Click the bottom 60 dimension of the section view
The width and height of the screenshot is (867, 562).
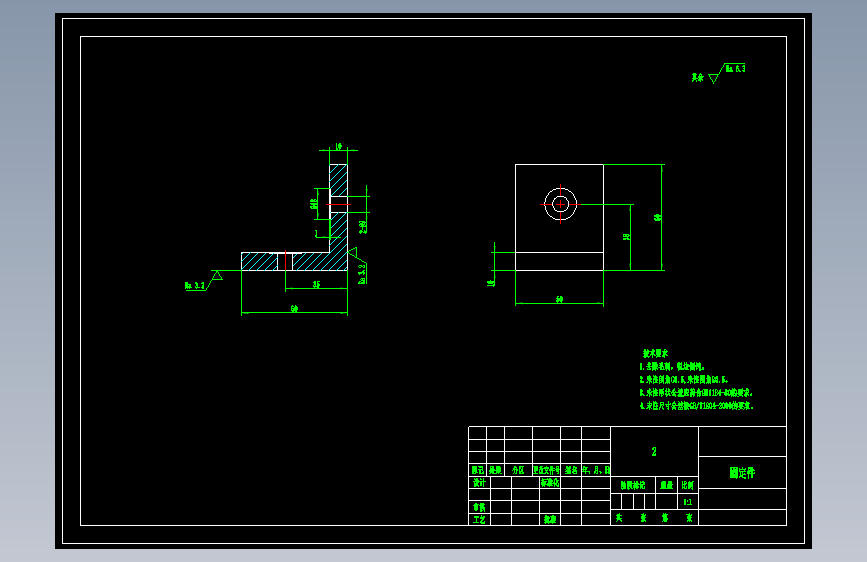(x=294, y=309)
